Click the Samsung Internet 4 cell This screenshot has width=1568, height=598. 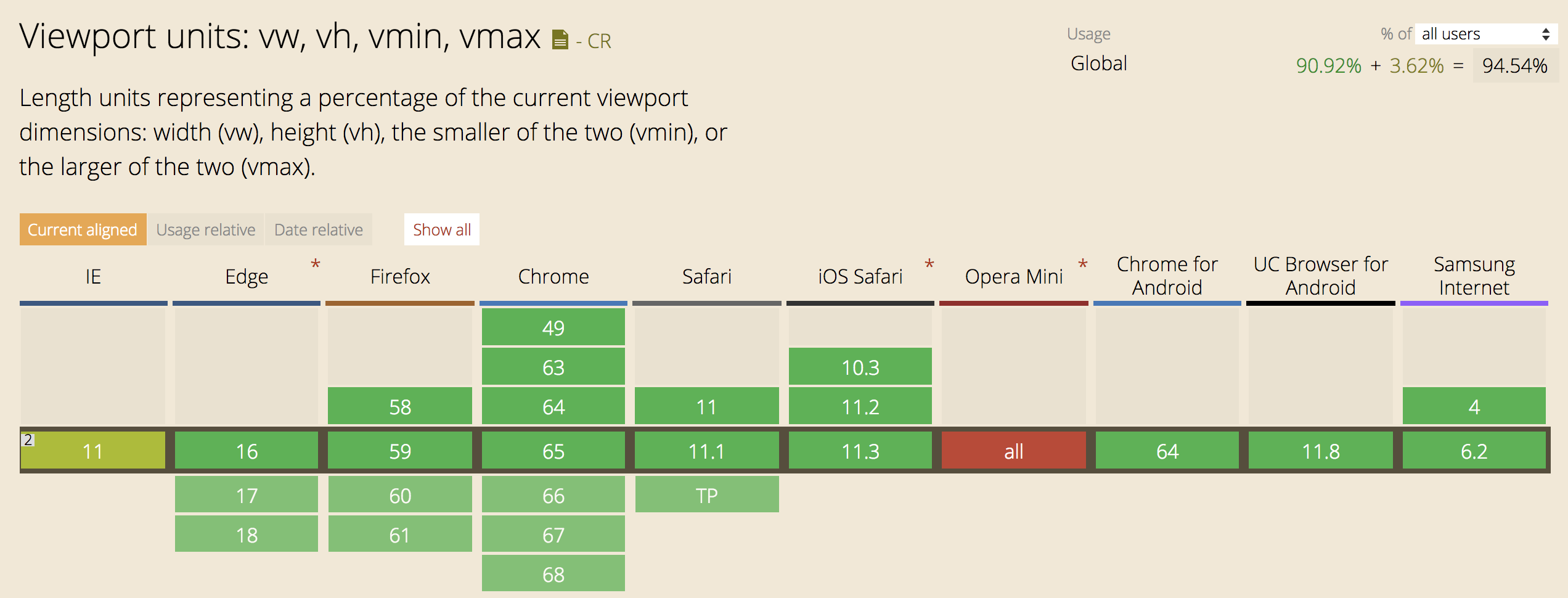[x=1474, y=406]
